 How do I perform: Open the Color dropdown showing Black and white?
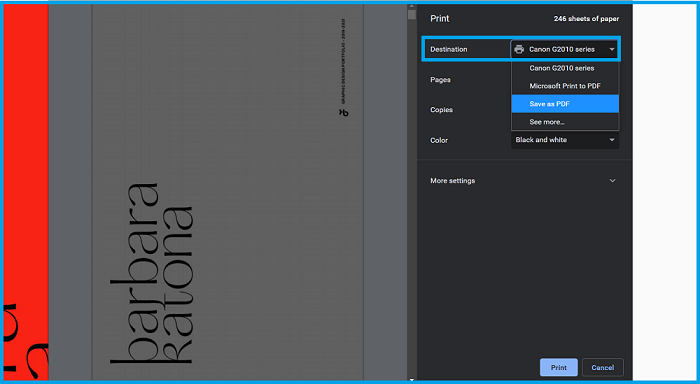click(565, 140)
